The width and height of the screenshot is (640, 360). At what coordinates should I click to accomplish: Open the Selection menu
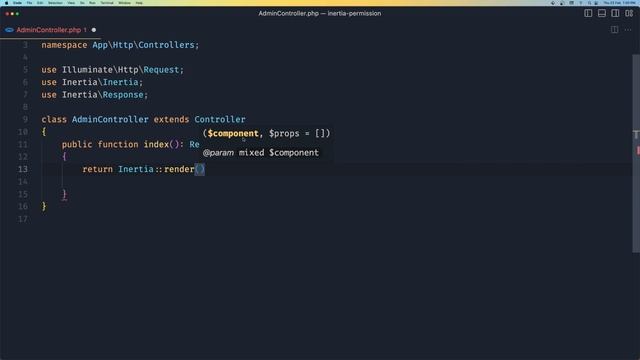(56, 3)
